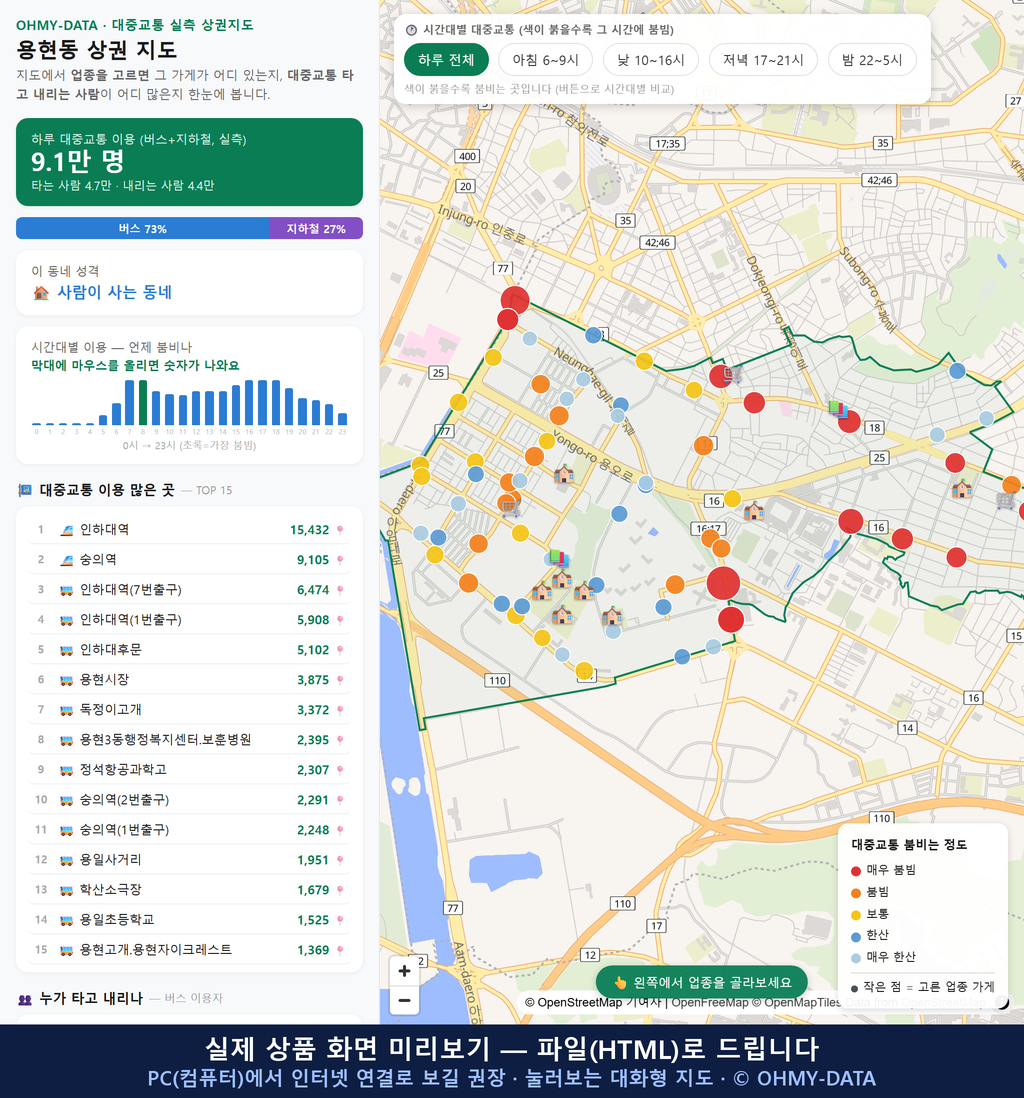The width and height of the screenshot is (1024, 1098).
Task: Click the 왼쪽에서 업종을 골라보세요 button
Action: point(702,982)
